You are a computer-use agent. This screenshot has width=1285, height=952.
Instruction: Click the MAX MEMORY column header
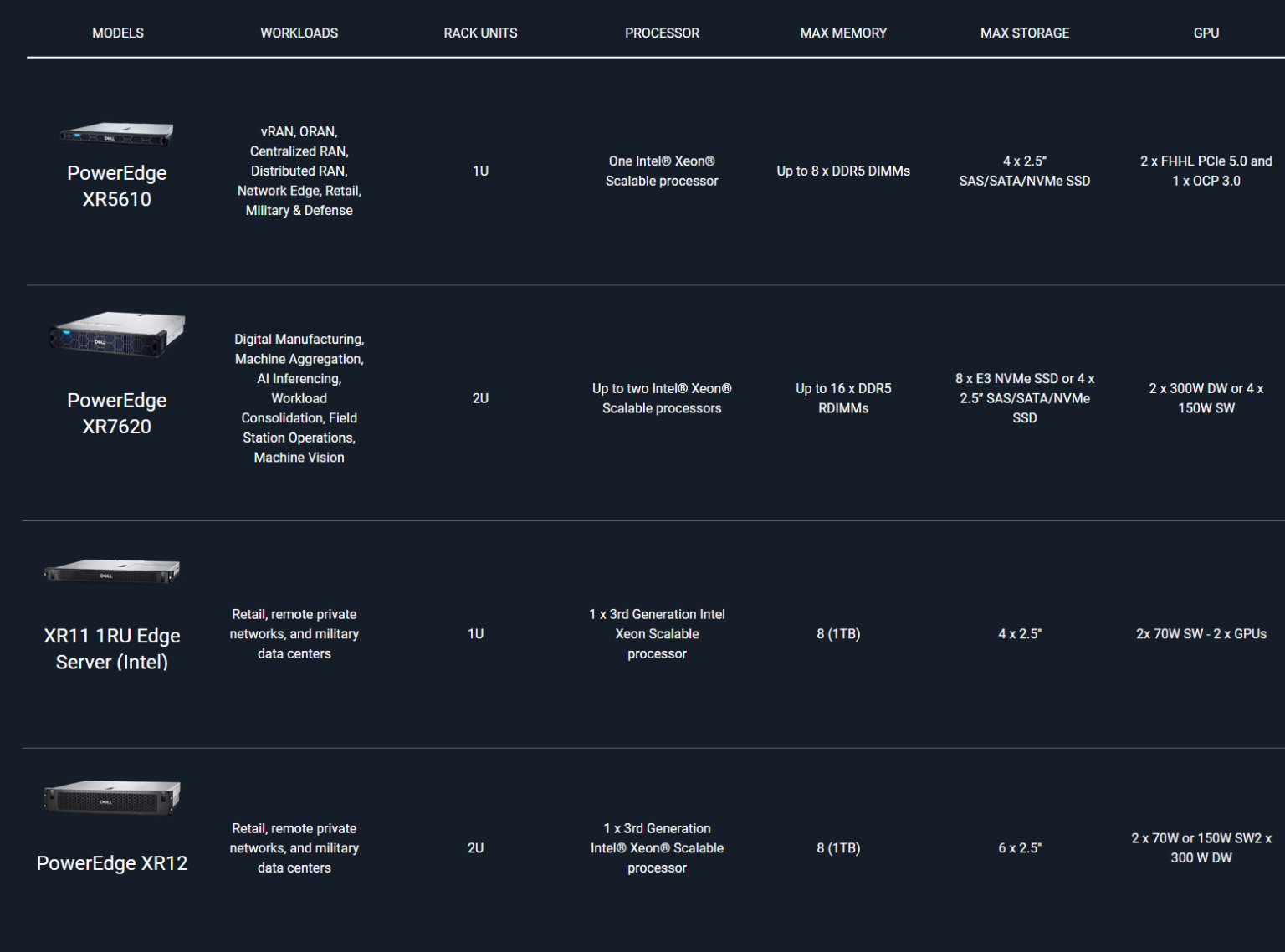coord(843,33)
